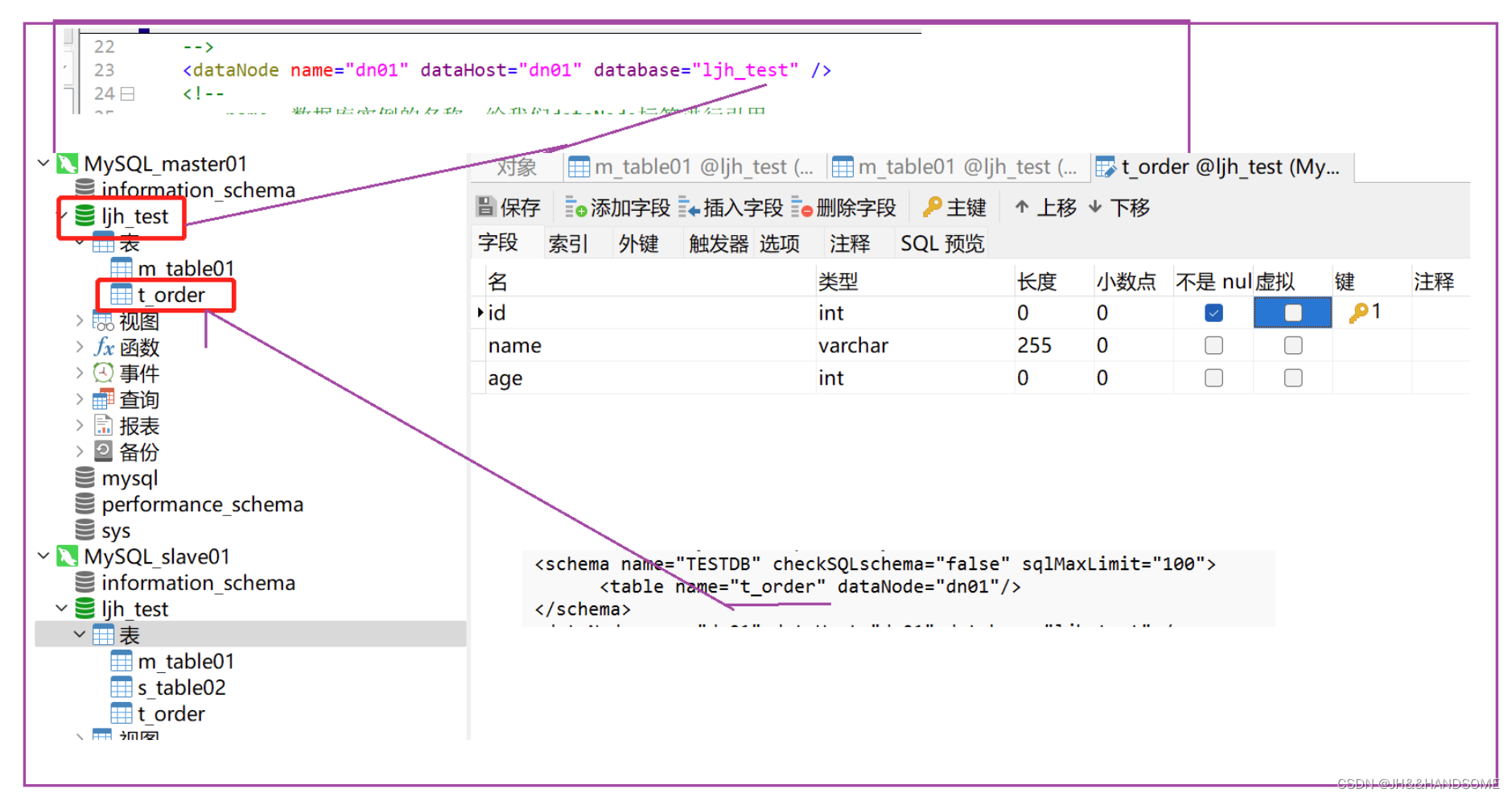1512x797 pixels.
Task: Click the t_order table icon under MySQL_master01
Action: (x=122, y=295)
